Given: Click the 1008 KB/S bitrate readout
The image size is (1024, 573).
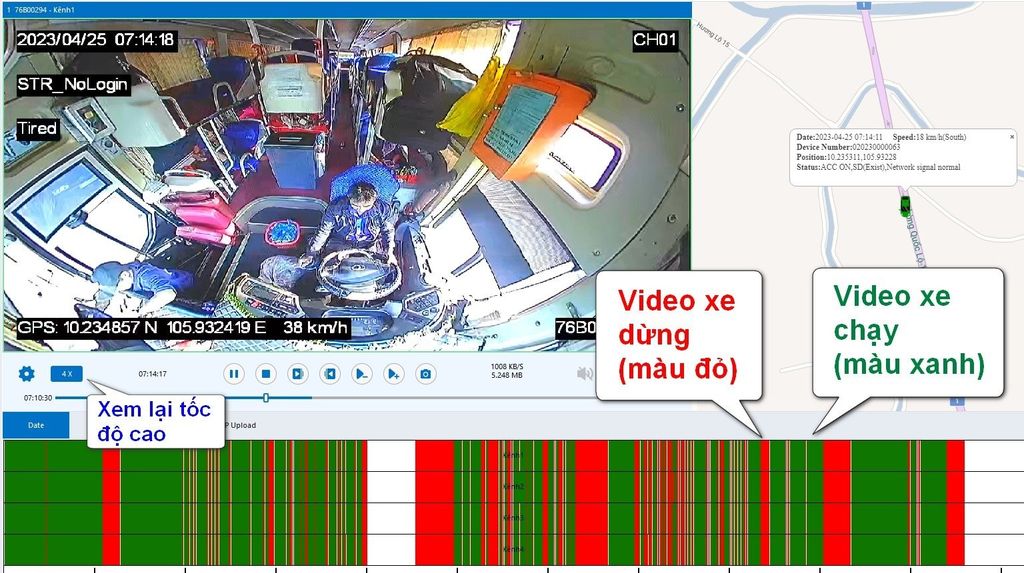Looking at the screenshot, I should [x=507, y=367].
